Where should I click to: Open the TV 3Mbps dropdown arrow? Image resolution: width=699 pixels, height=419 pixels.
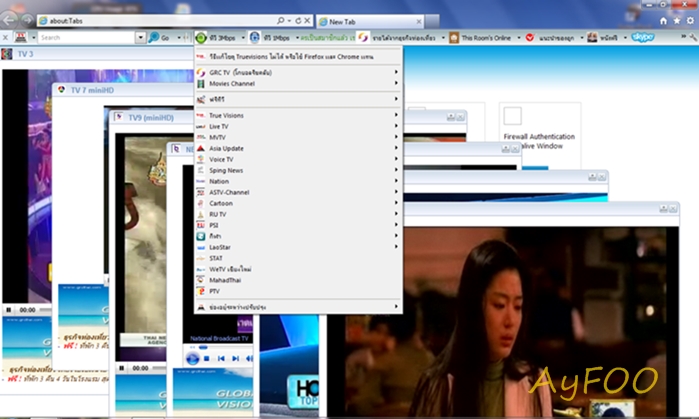(243, 38)
